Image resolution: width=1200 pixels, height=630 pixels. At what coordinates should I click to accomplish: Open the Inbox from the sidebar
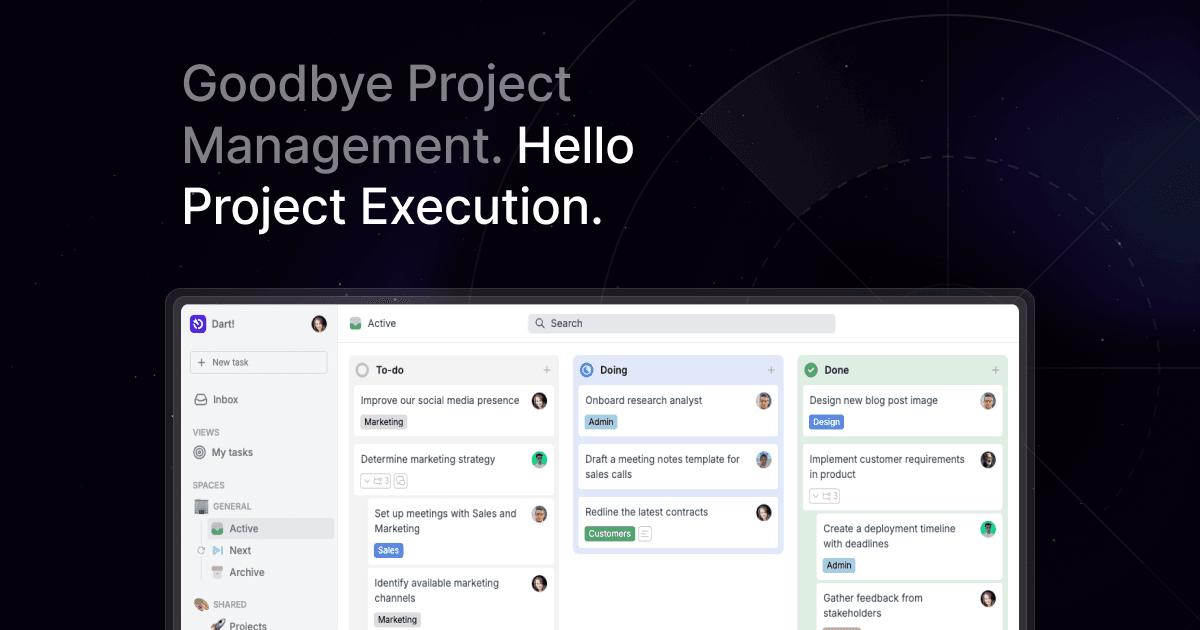[x=226, y=399]
